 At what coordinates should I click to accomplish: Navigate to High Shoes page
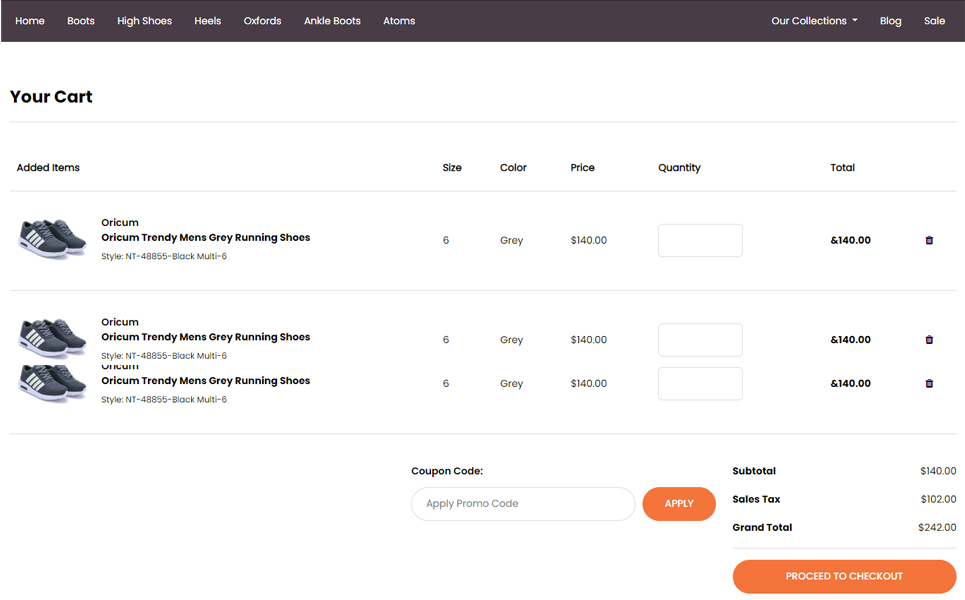[144, 21]
